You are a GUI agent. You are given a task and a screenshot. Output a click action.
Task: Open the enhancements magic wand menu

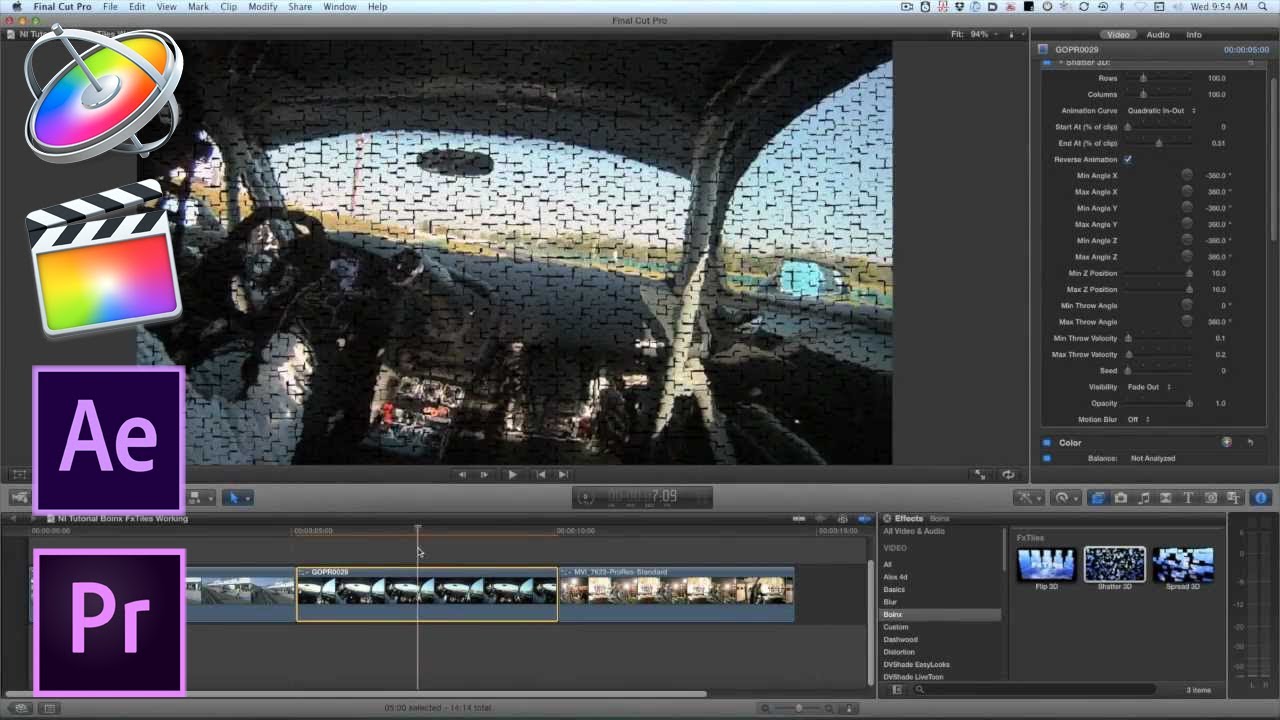(1027, 497)
